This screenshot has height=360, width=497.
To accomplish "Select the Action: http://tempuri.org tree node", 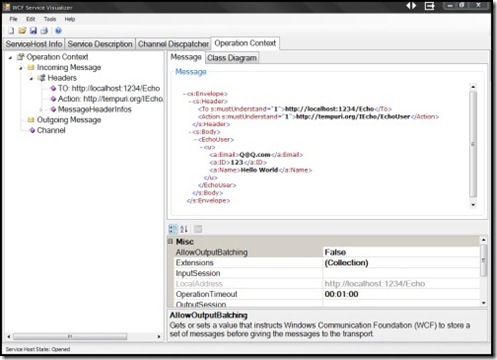I will point(110,99).
